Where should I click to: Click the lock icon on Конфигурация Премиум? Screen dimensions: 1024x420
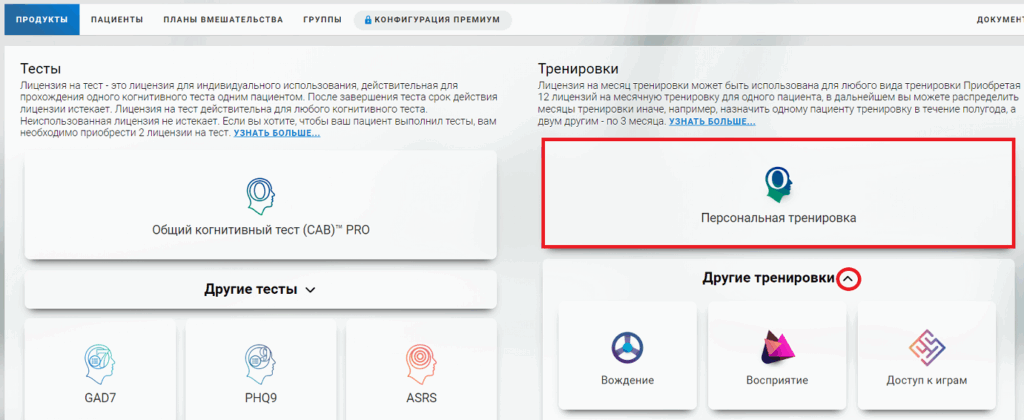(x=368, y=20)
